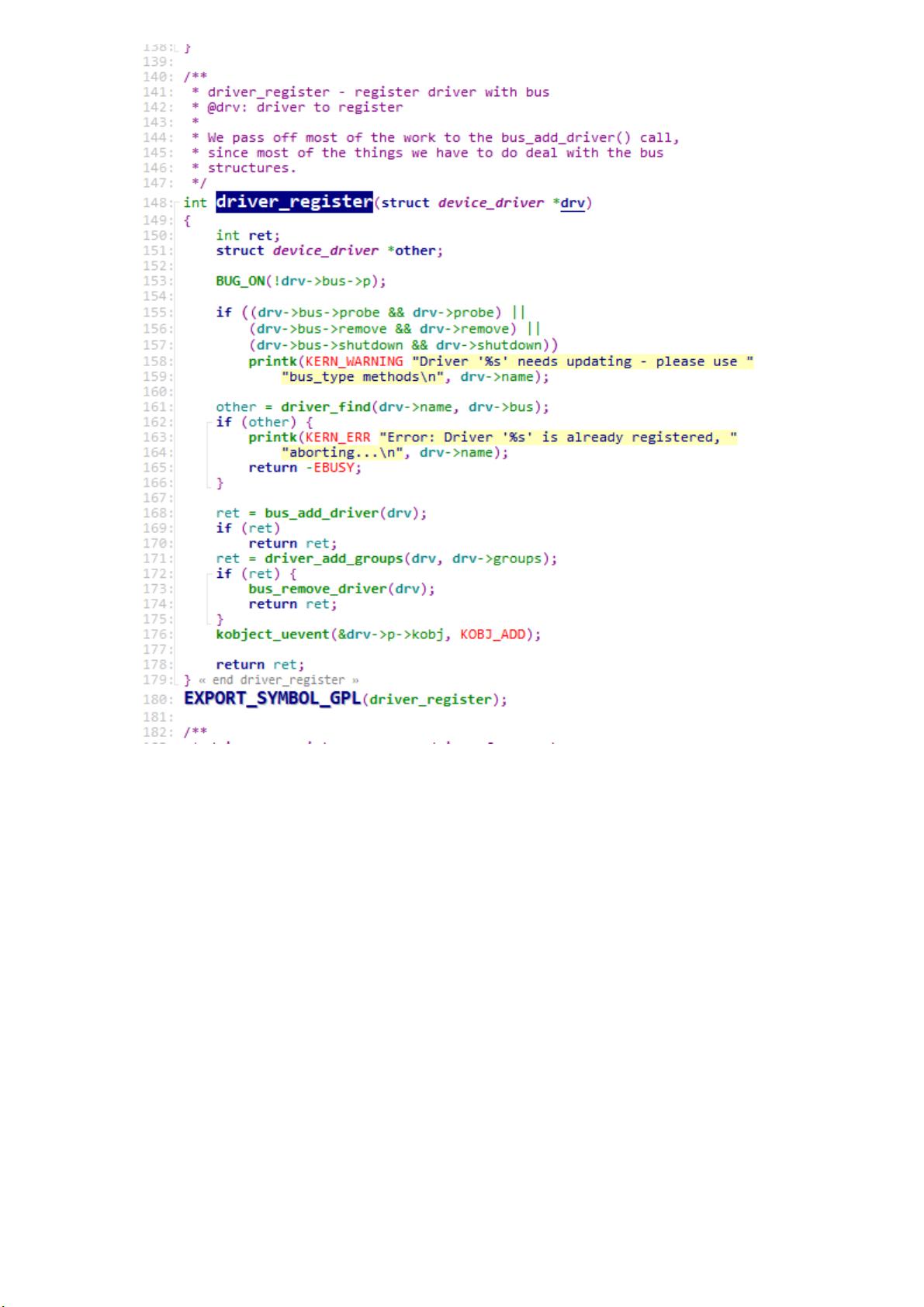Click the "int ret;" declaration
Image resolution: width=924 pixels, height=1307 pixels.
[248, 235]
